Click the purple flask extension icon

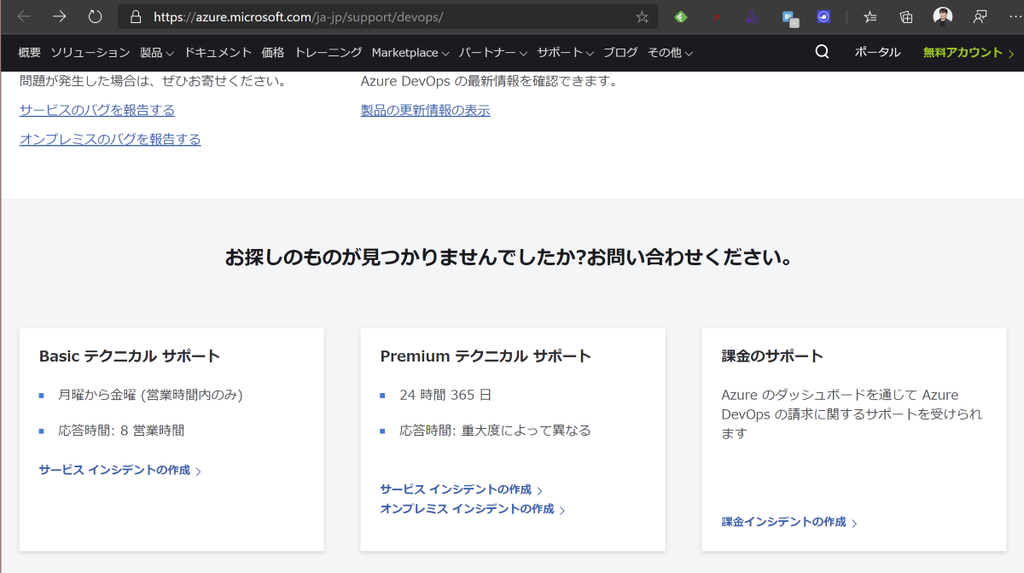pos(752,17)
